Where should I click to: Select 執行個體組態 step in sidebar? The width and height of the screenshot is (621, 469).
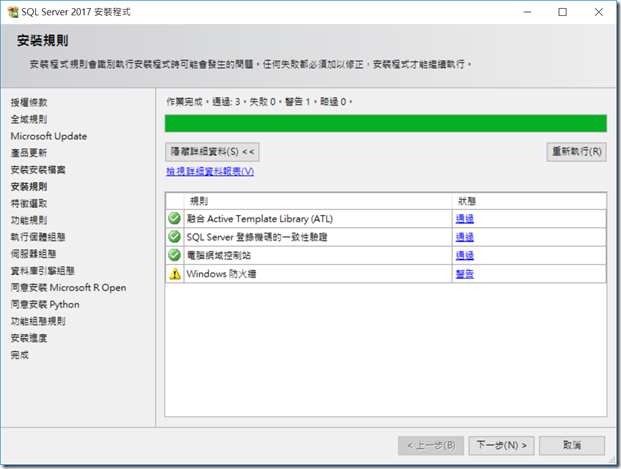pyautogui.click(x=38, y=237)
